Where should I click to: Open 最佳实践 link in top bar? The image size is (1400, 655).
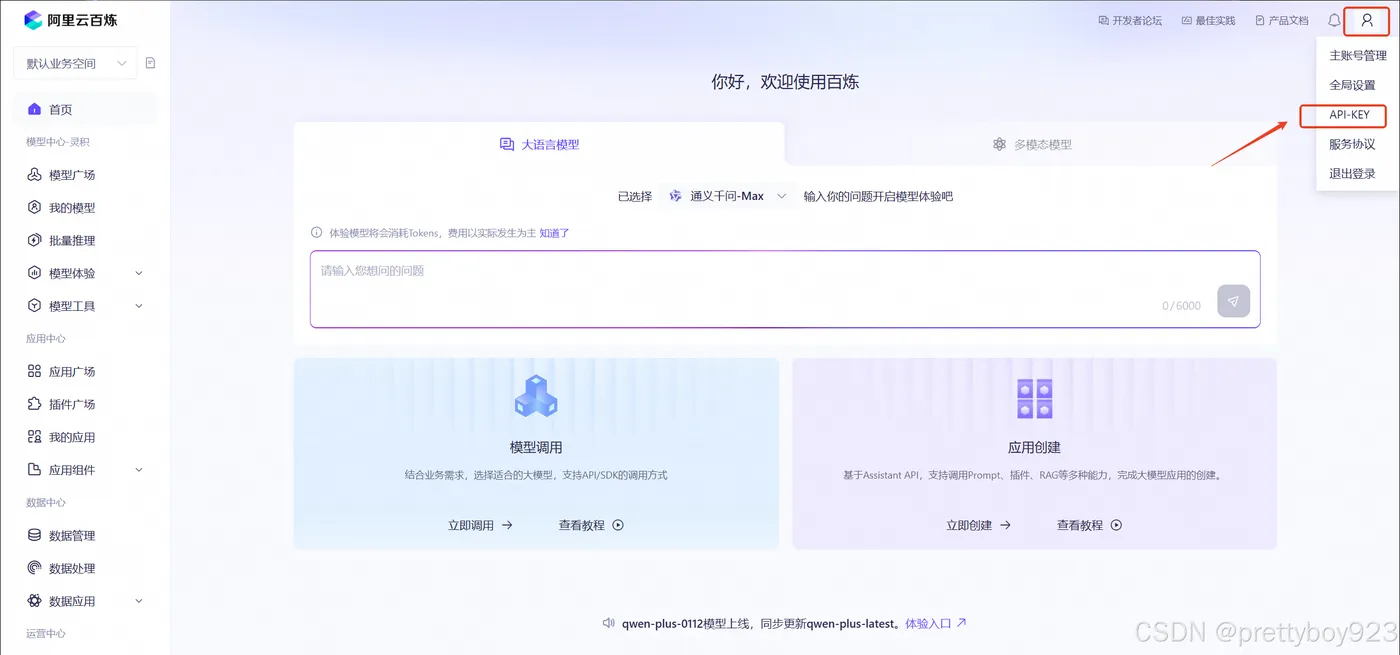tap(1208, 20)
